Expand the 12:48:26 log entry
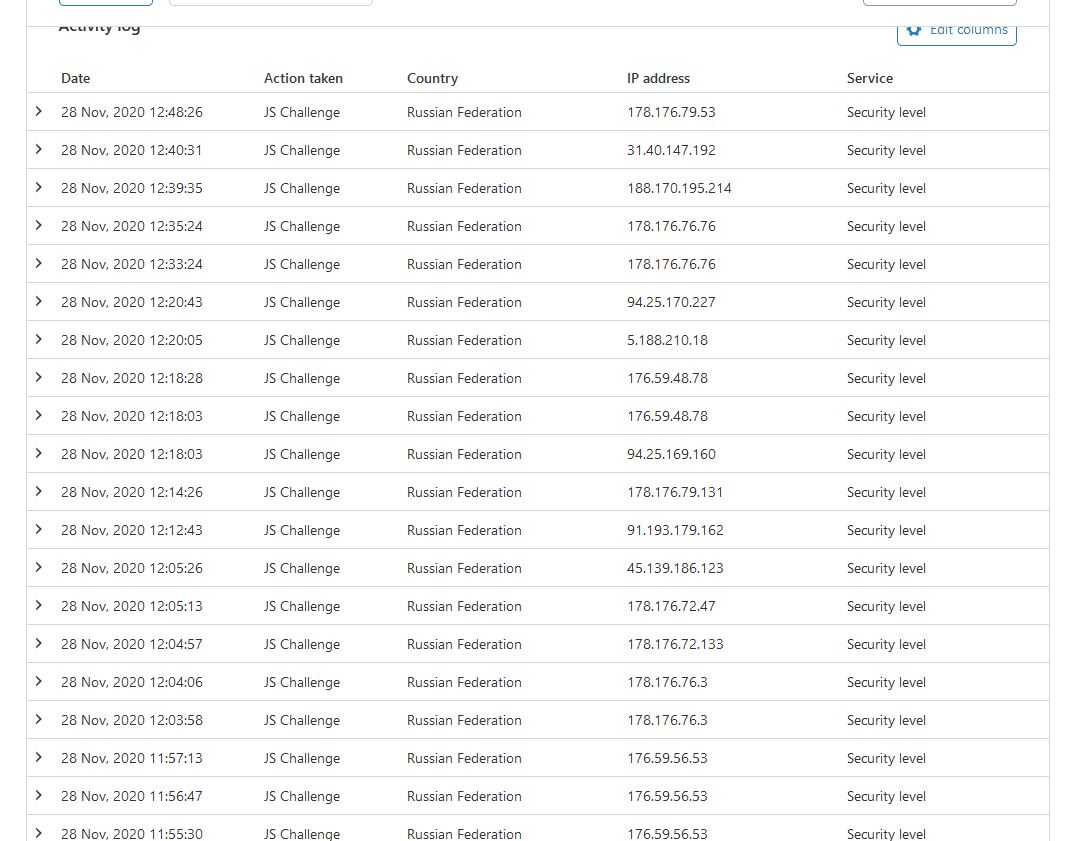The width and height of the screenshot is (1092, 841). coord(39,112)
